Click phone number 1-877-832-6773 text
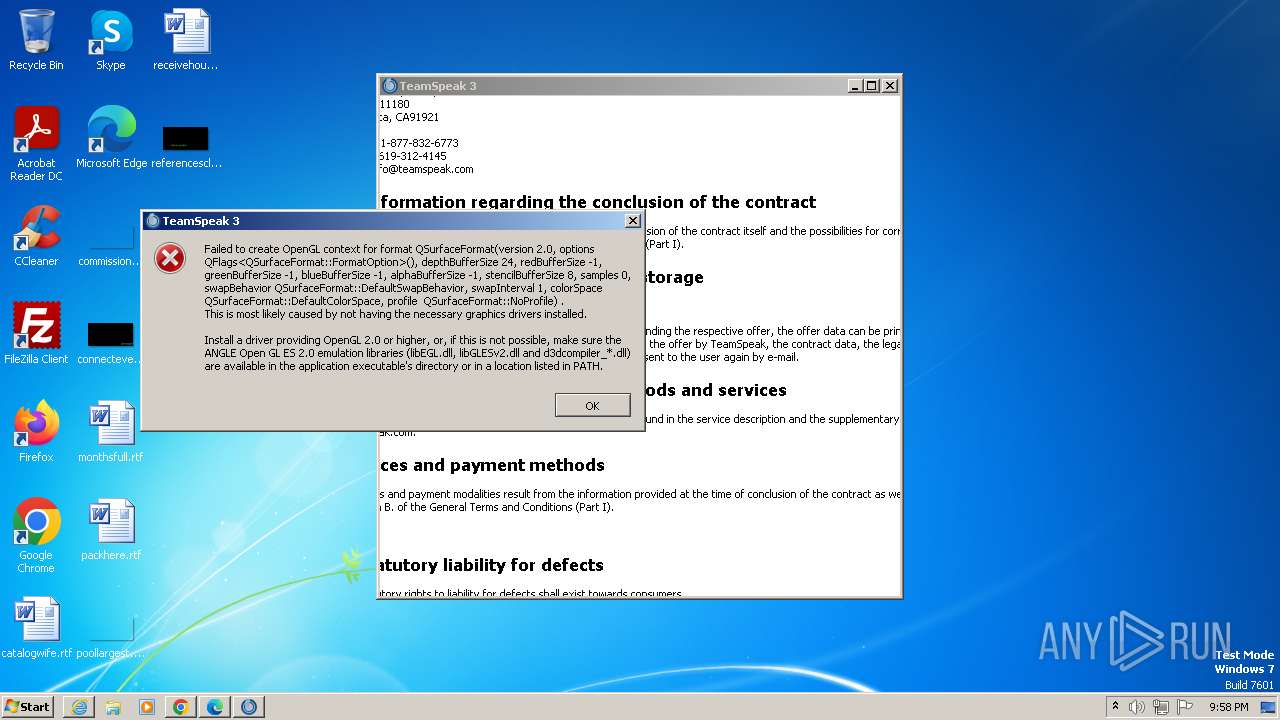This screenshot has height=720, width=1280. [x=419, y=143]
